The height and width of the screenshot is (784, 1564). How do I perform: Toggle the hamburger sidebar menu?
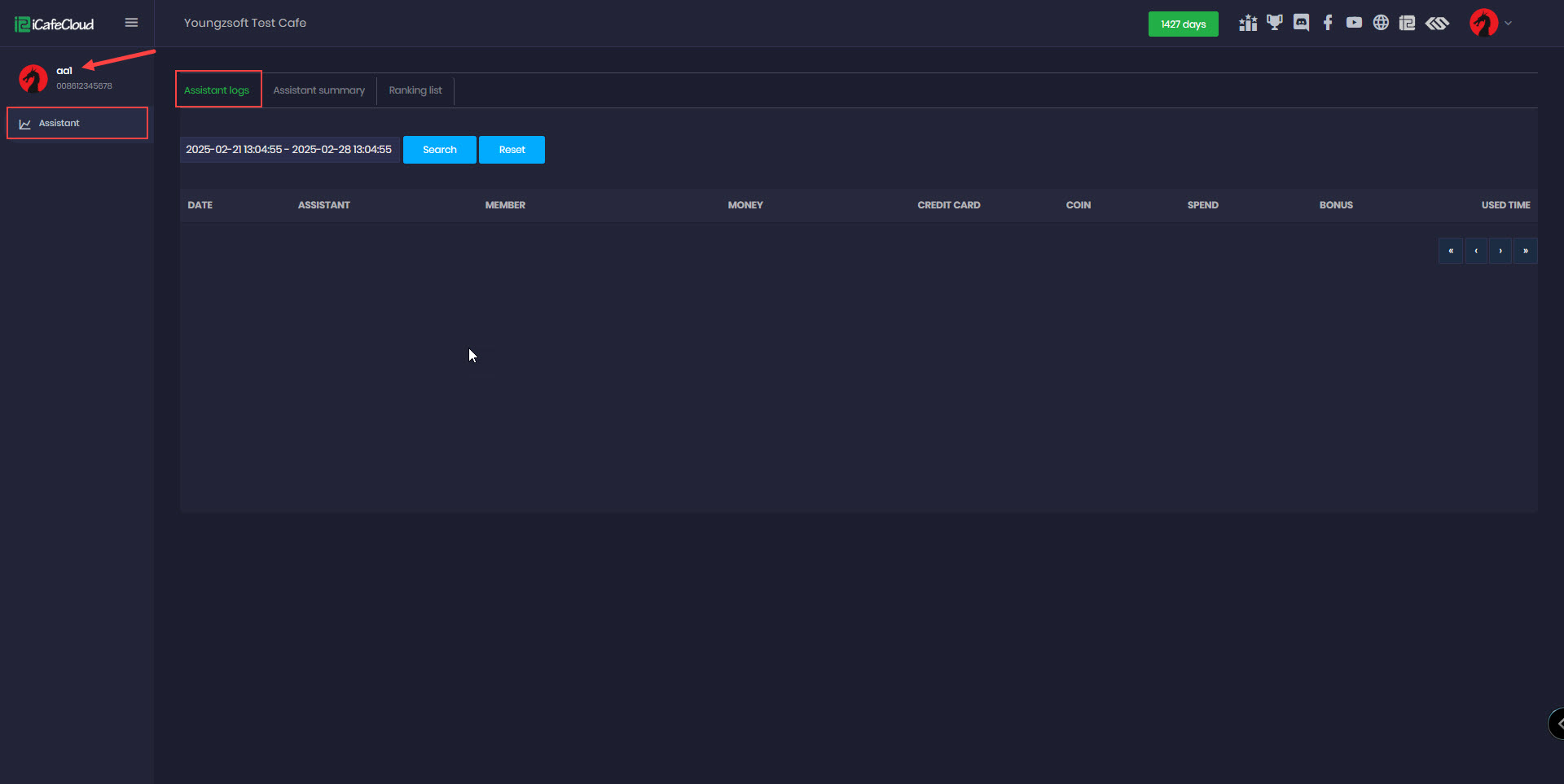coord(131,23)
